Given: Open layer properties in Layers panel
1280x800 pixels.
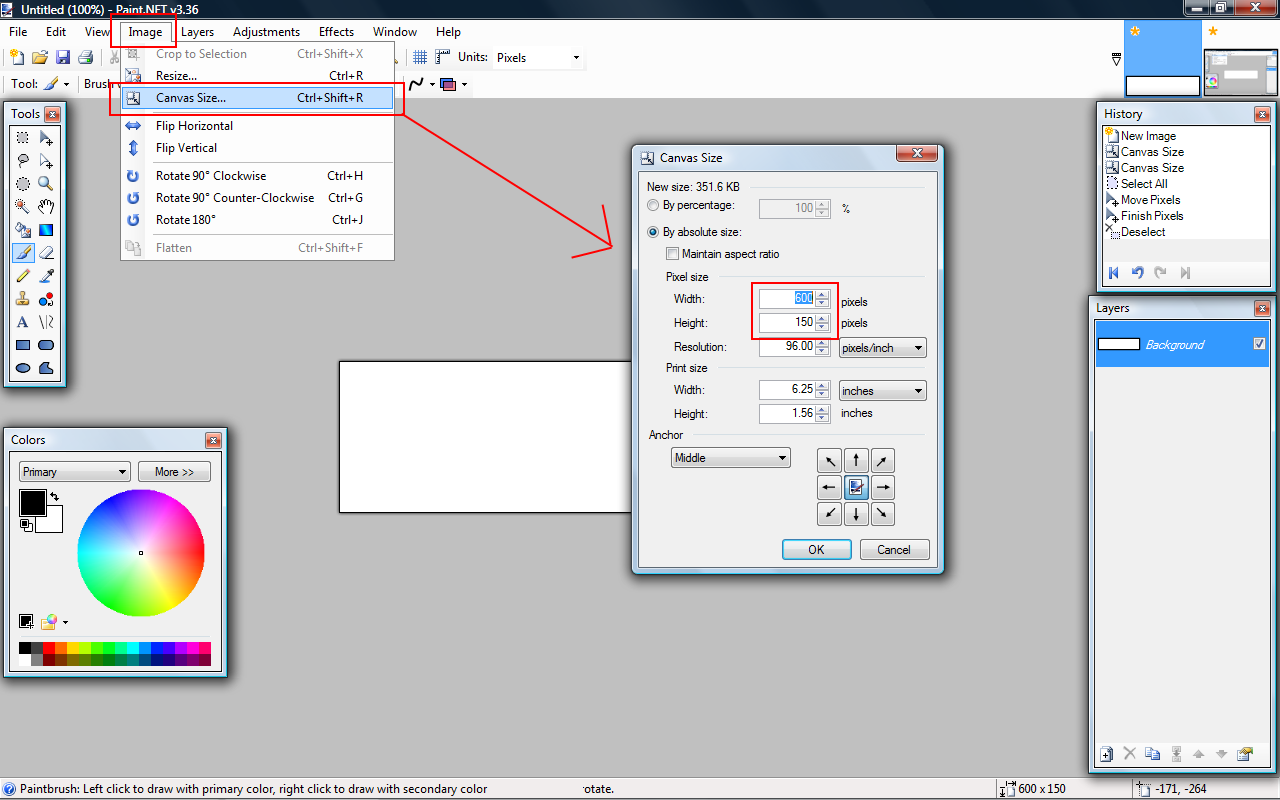Looking at the screenshot, I should [x=1245, y=754].
